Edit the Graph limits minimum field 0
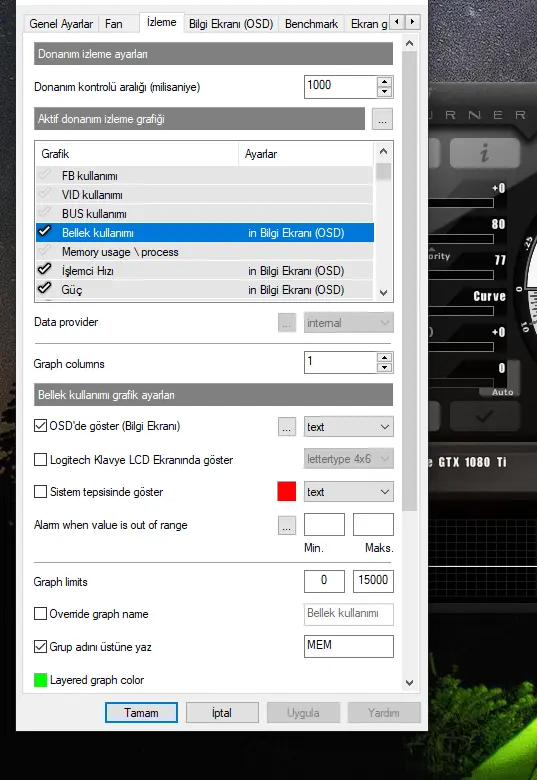 point(324,581)
